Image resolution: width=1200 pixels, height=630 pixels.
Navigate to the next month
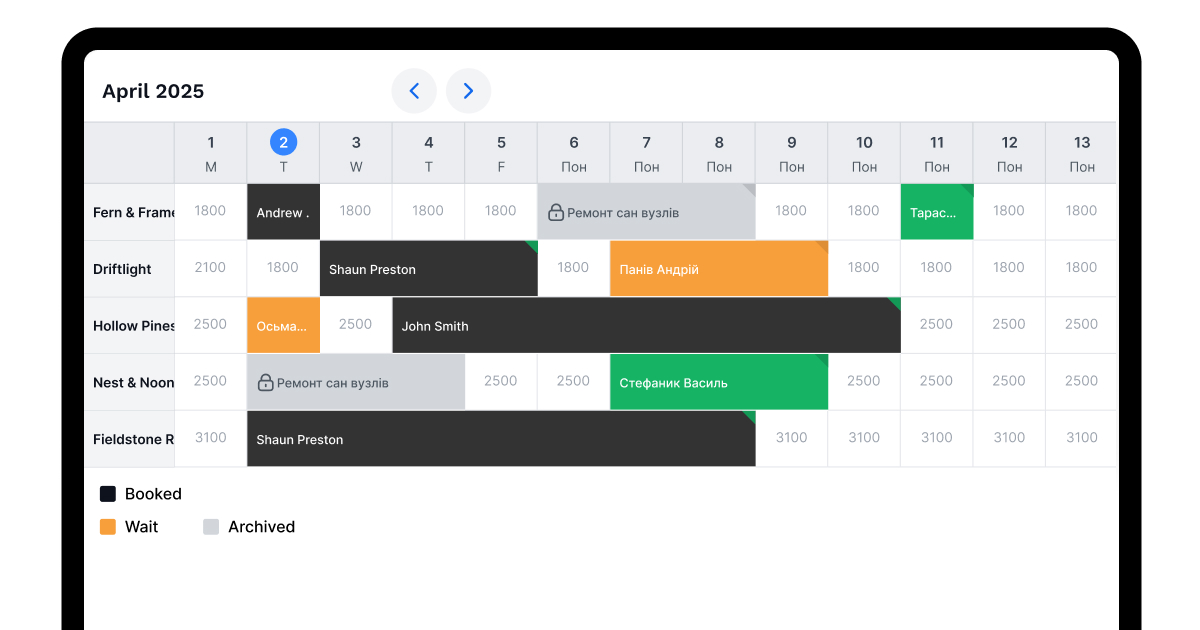click(x=468, y=90)
